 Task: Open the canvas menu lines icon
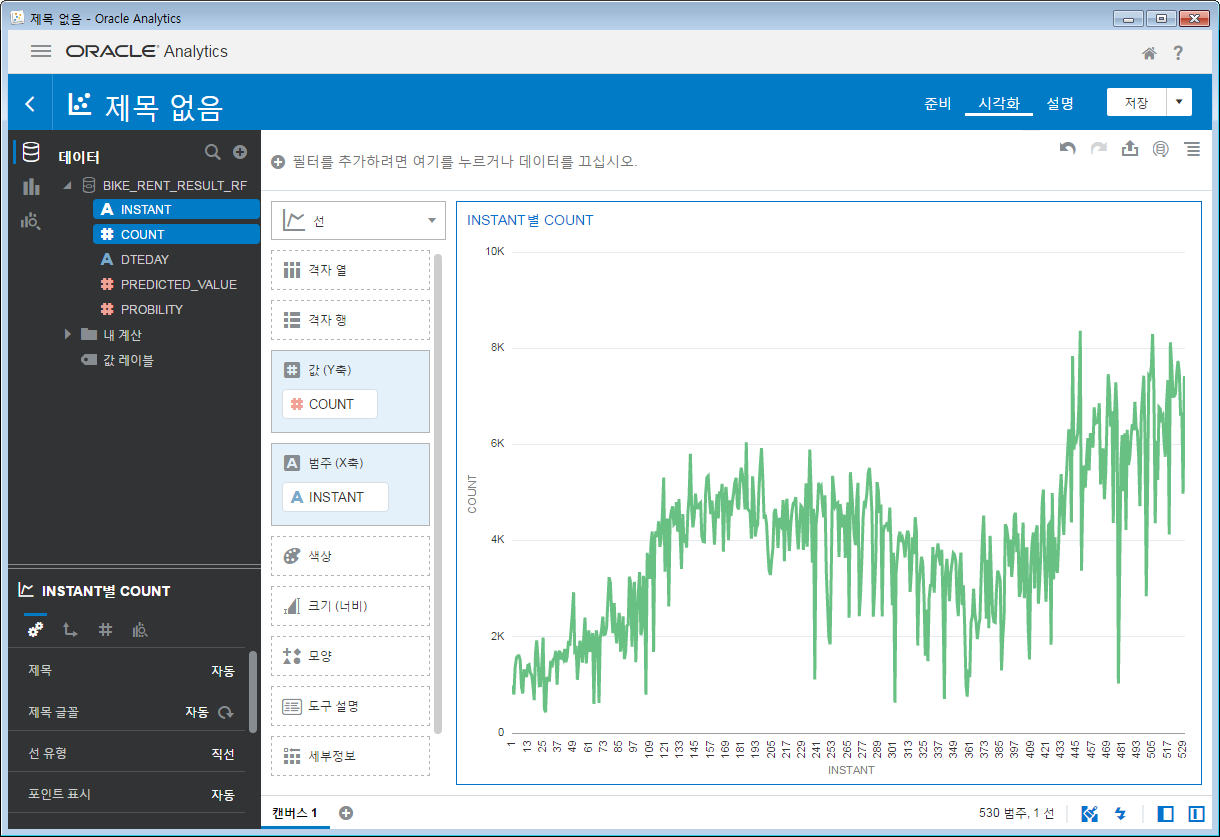1192,149
